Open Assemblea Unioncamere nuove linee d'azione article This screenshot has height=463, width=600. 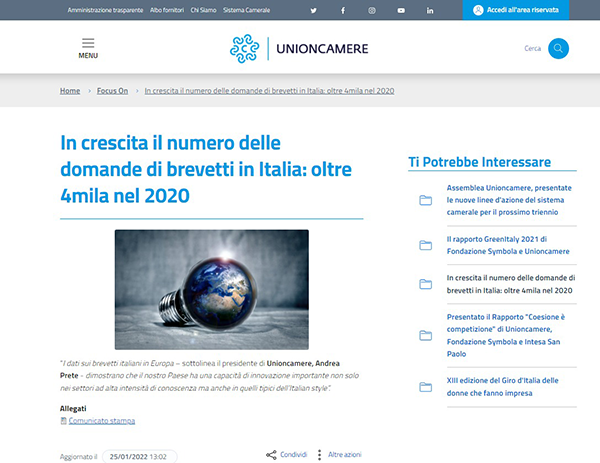click(x=509, y=200)
